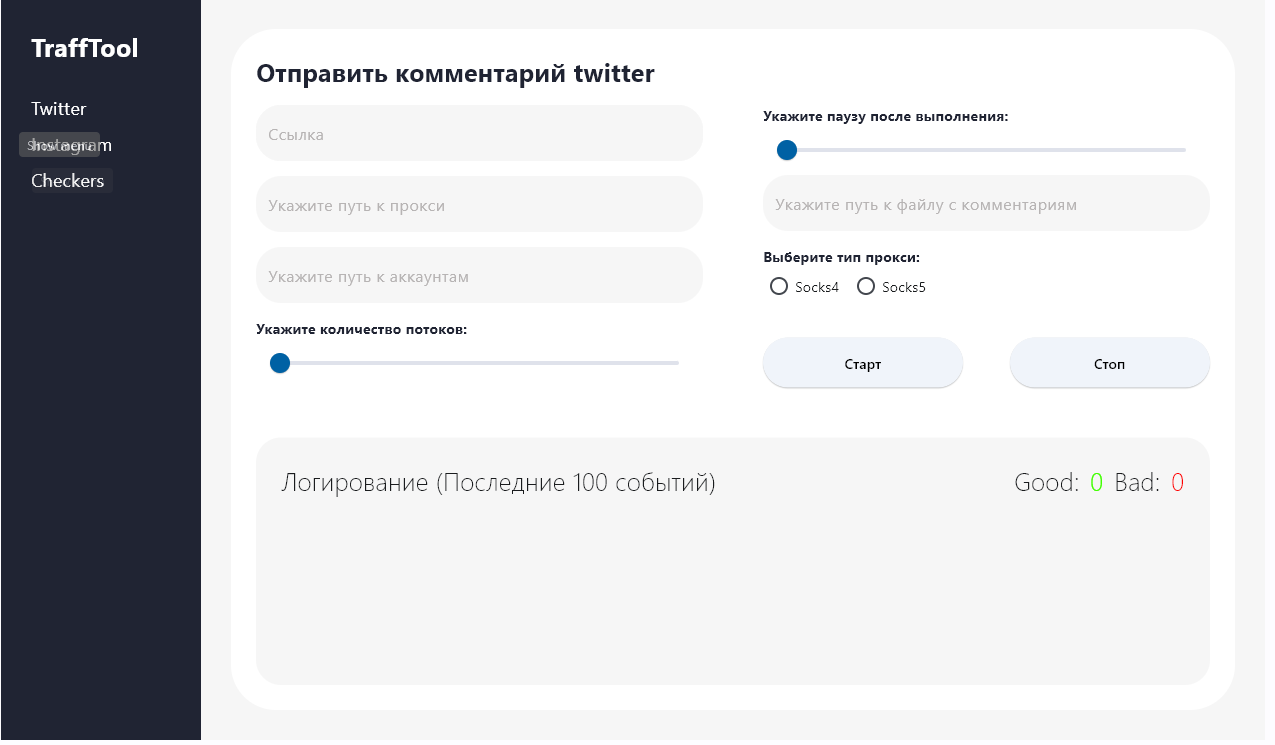Open the Twitter section in the sidebar
This screenshot has height=745, width=1275.
coord(59,109)
